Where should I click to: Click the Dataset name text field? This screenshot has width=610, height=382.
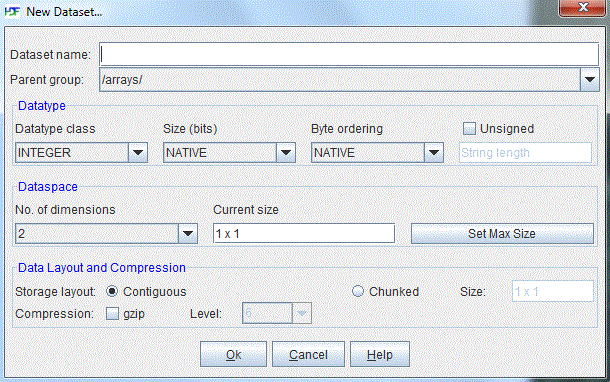click(349, 54)
